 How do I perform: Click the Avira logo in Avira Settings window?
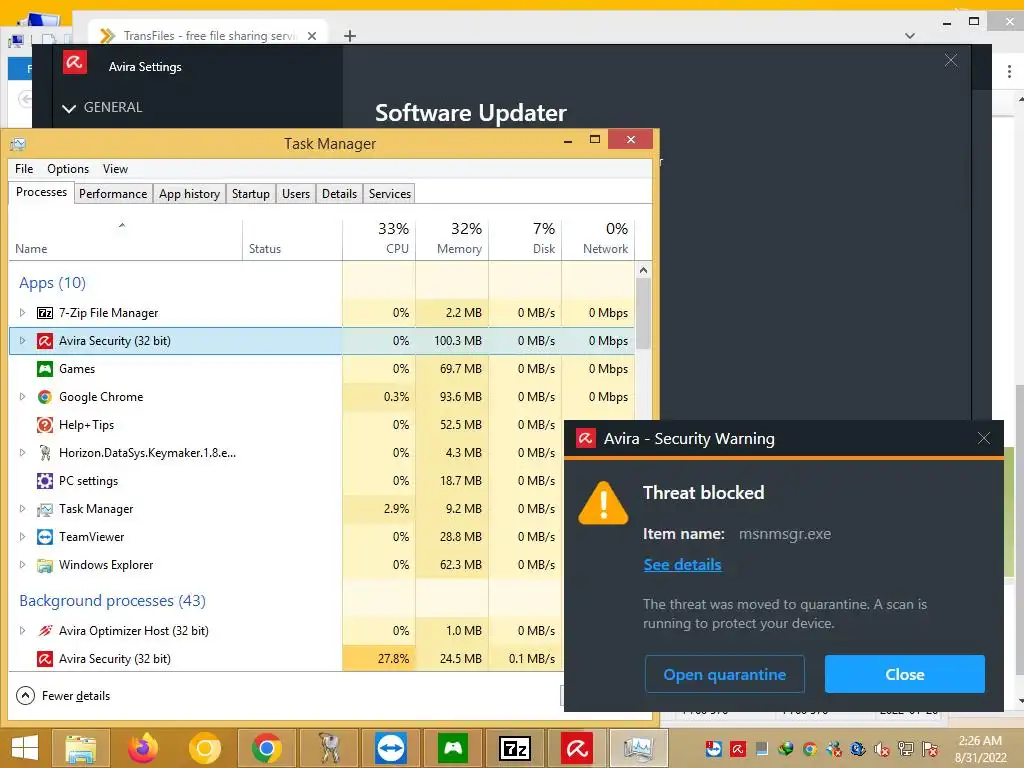(x=74, y=63)
